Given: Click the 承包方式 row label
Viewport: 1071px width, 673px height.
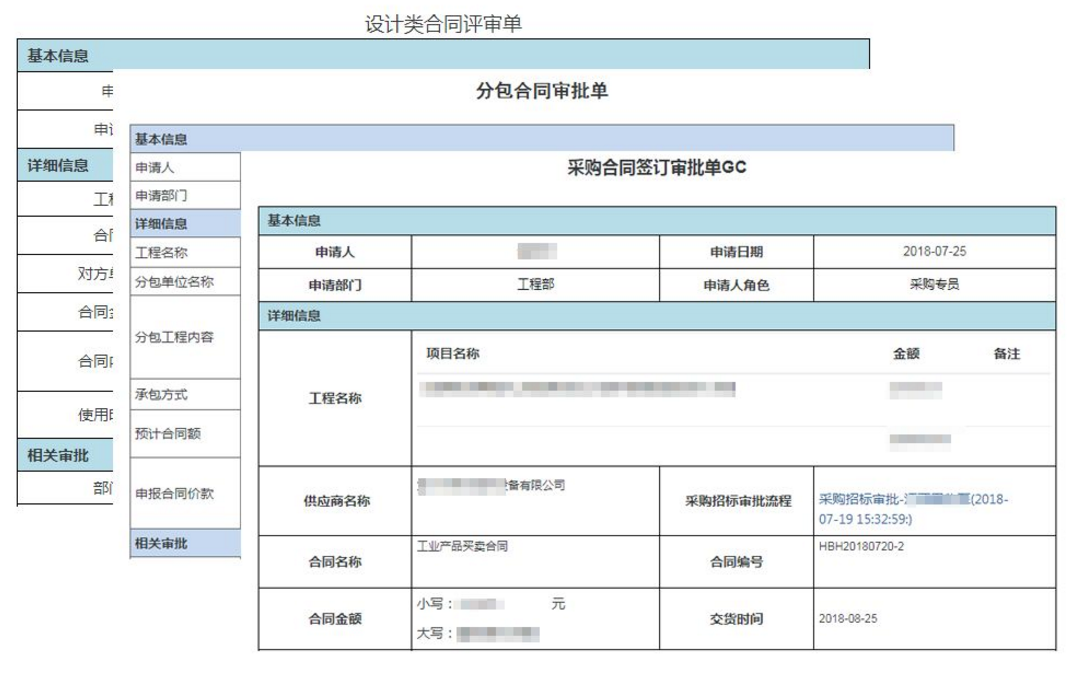Looking at the screenshot, I should (x=162, y=394).
